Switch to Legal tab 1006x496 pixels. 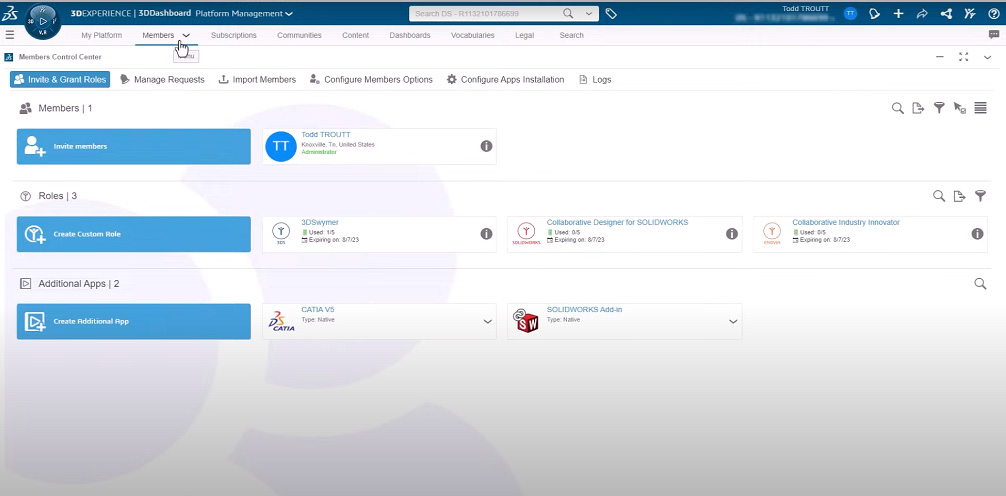tap(524, 35)
